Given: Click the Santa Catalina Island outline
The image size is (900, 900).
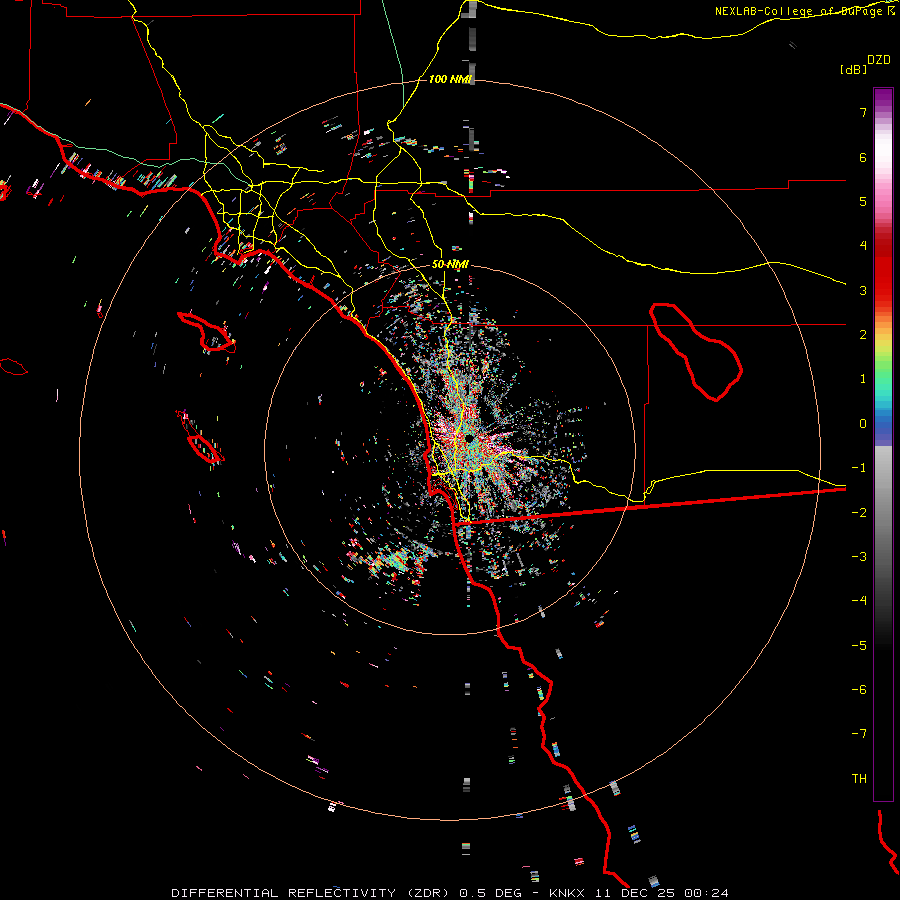Looking at the screenshot, I should pyautogui.click(x=207, y=333).
